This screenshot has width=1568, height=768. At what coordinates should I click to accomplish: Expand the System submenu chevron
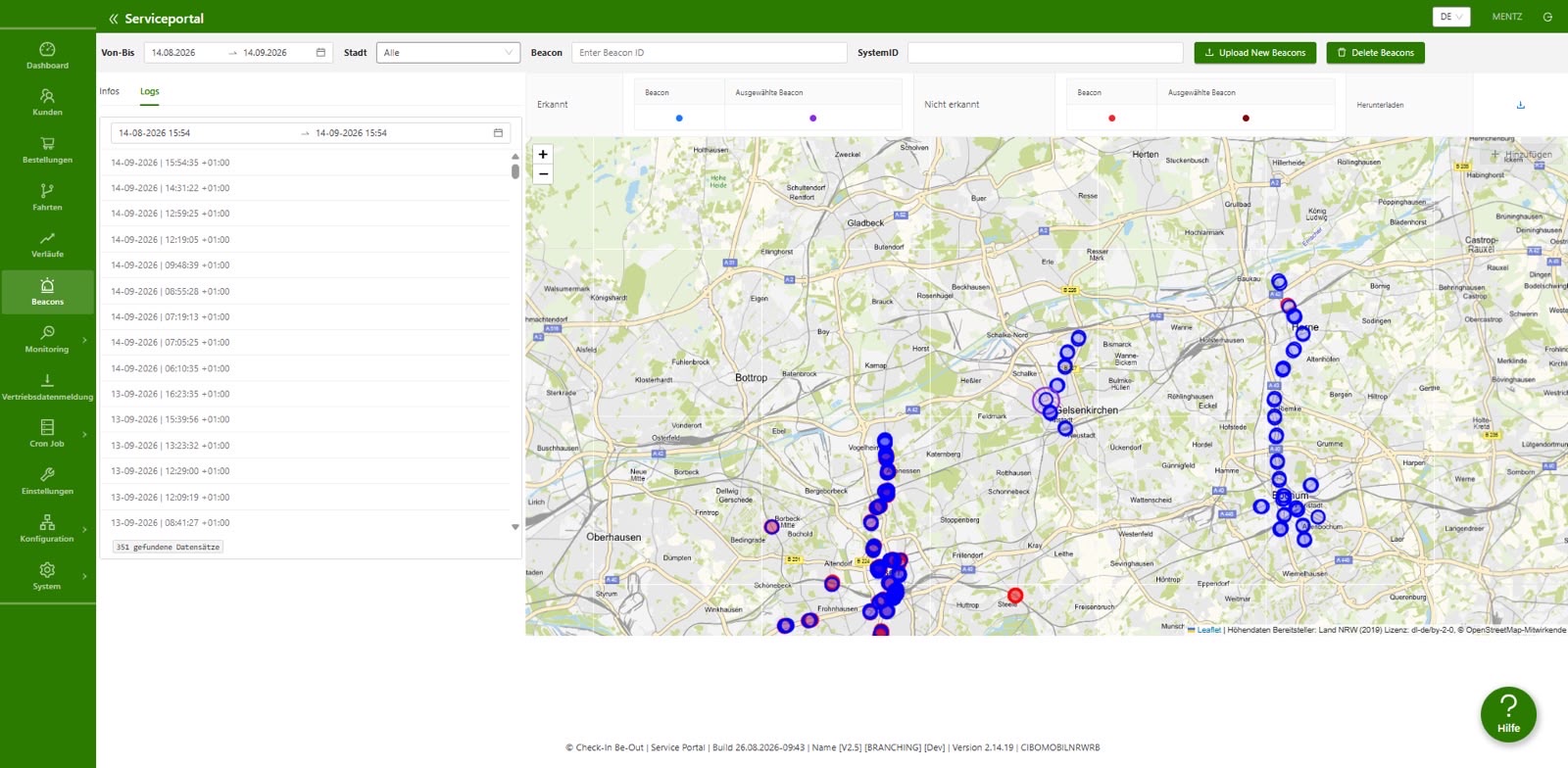tap(85, 576)
